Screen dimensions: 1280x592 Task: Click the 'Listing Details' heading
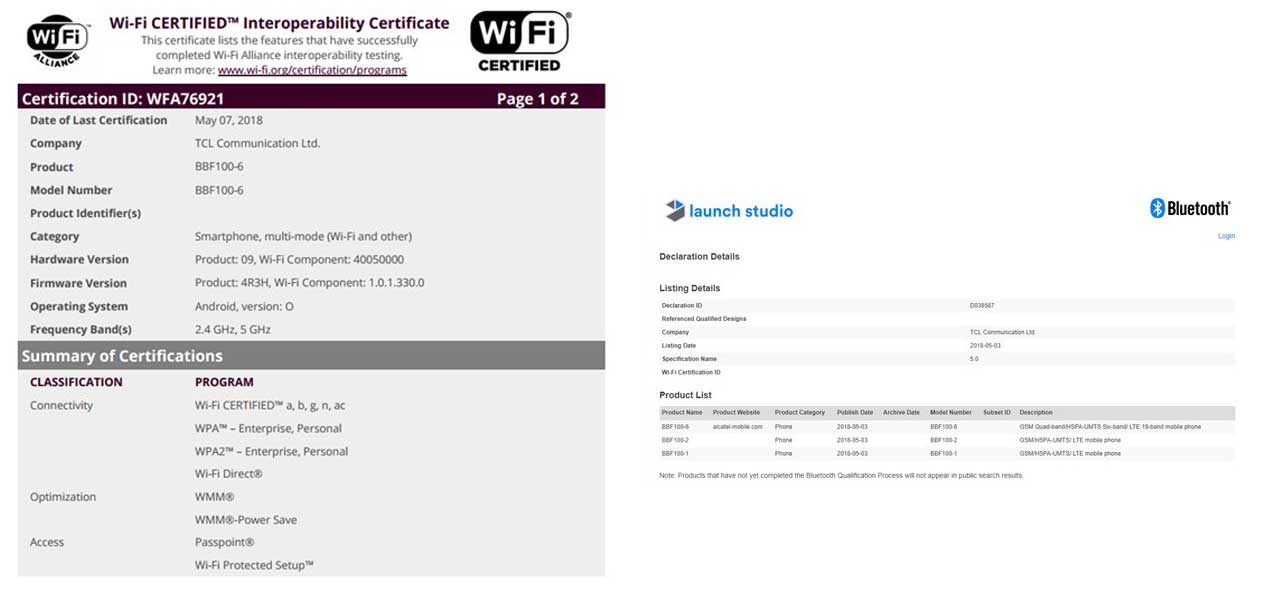tap(690, 288)
